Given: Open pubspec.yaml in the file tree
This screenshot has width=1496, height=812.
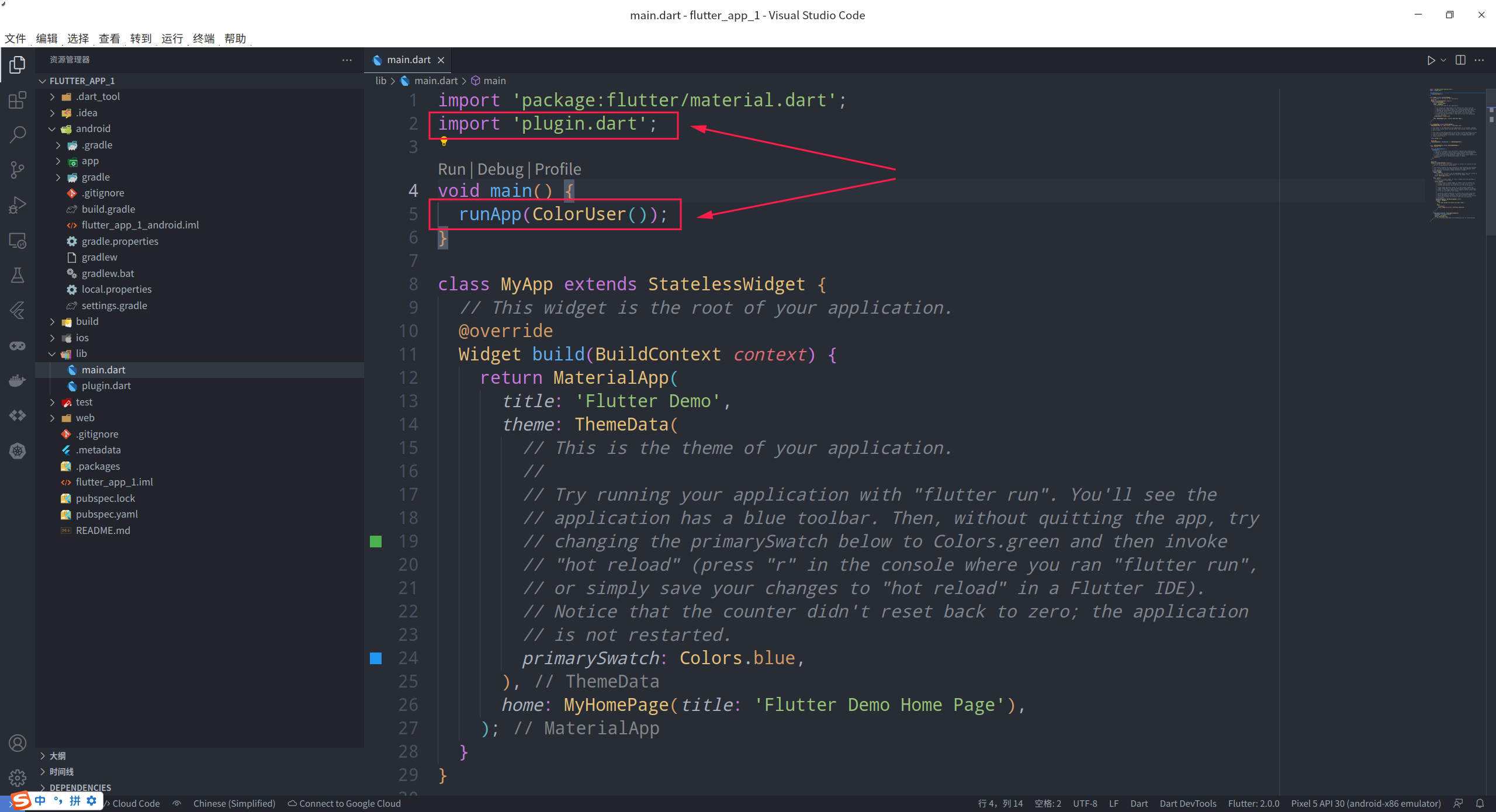Looking at the screenshot, I should [x=106, y=515].
